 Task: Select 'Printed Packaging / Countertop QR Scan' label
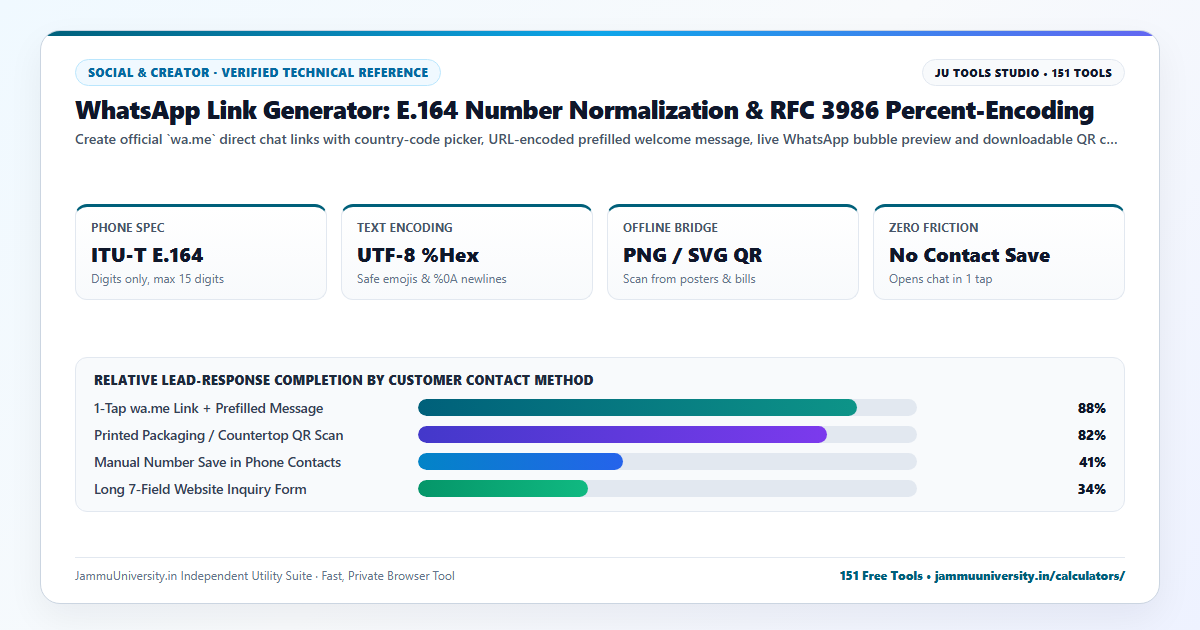tap(219, 435)
